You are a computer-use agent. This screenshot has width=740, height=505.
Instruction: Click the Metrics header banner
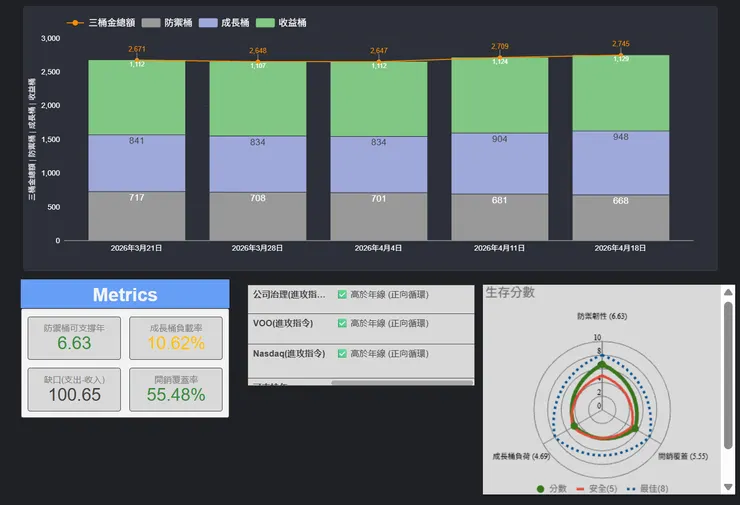125,294
